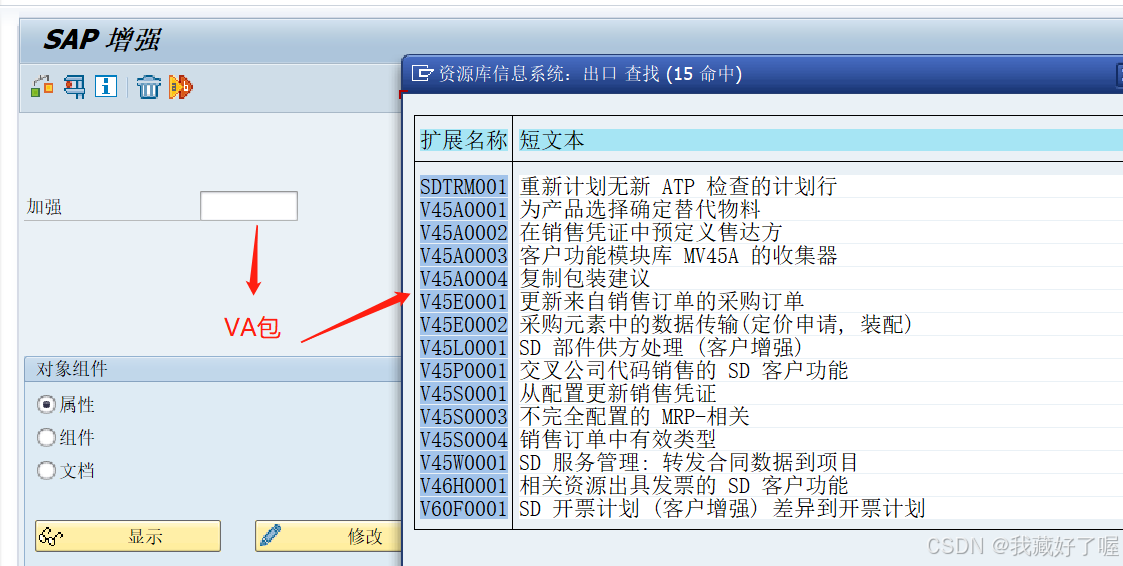Click text SD 开票计划 (客户增强) 差异到开票计划
Image resolution: width=1123 pixels, height=566 pixels.
[x=723, y=508]
